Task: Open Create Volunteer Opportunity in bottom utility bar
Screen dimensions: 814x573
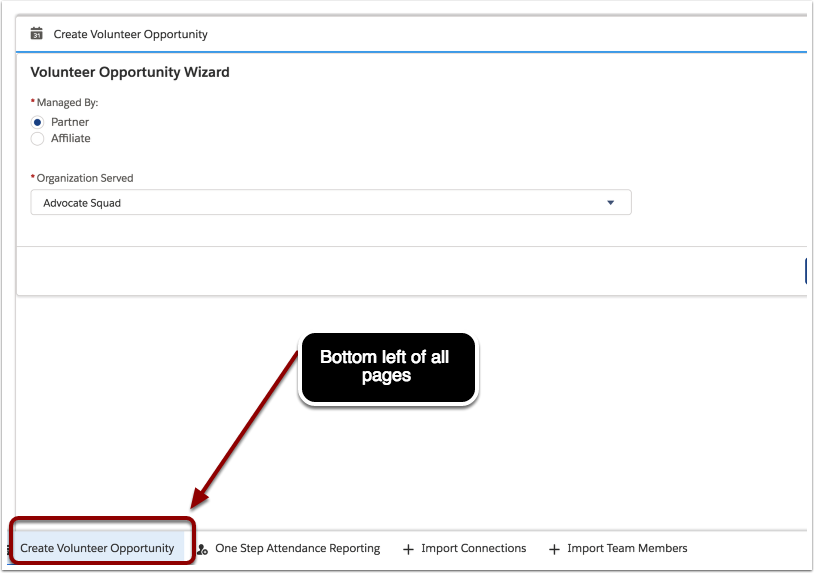Action: pos(97,548)
